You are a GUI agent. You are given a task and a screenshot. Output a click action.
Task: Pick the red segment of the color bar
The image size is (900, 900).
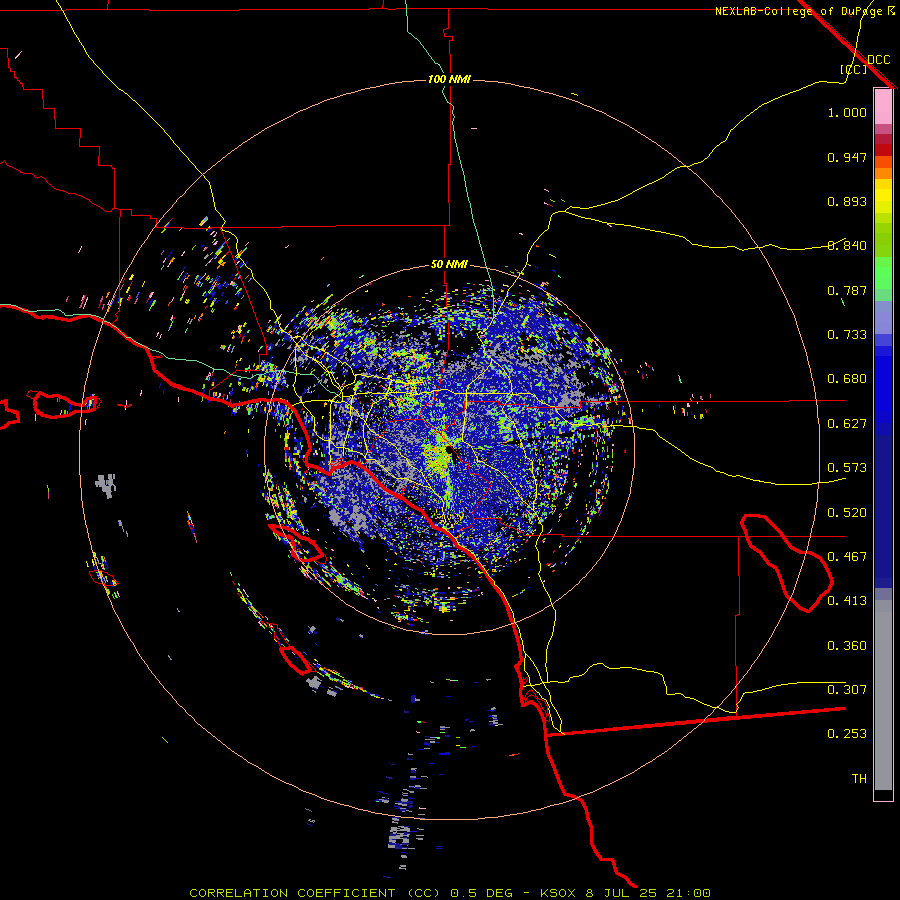[x=883, y=150]
